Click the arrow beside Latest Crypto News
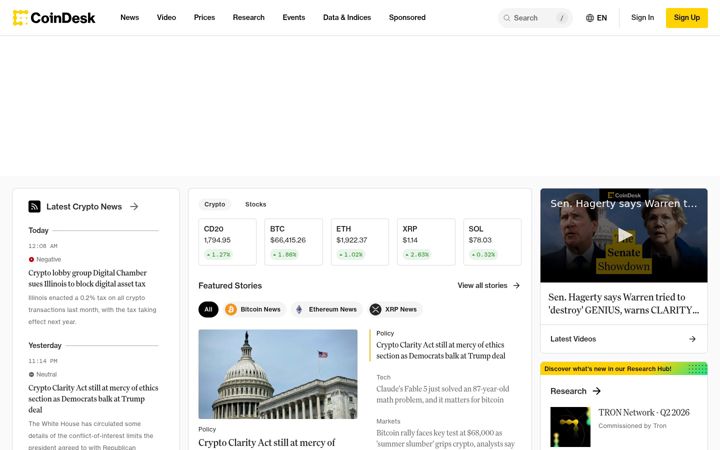Viewport: 720px width, 450px height. pyautogui.click(x=134, y=207)
